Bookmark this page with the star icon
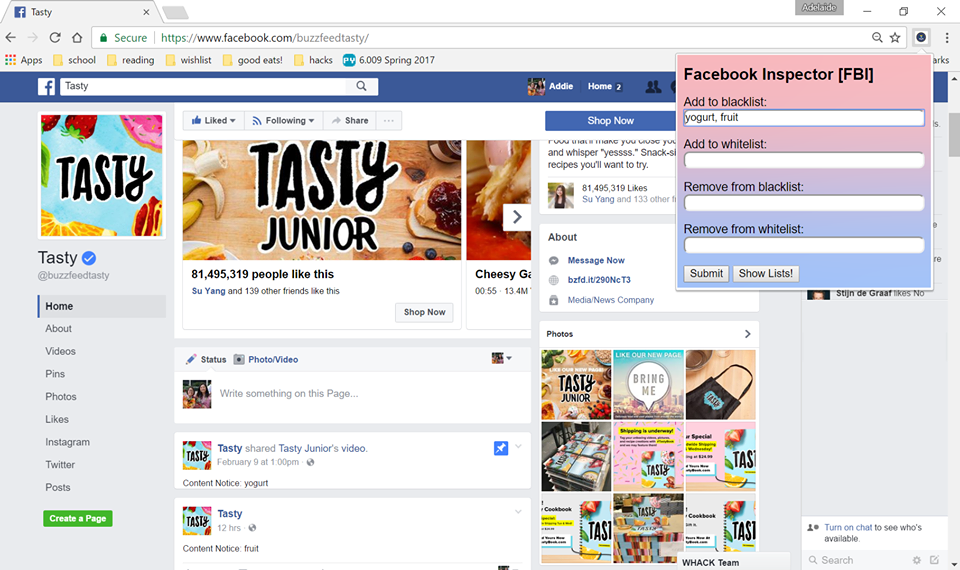 pos(895,37)
